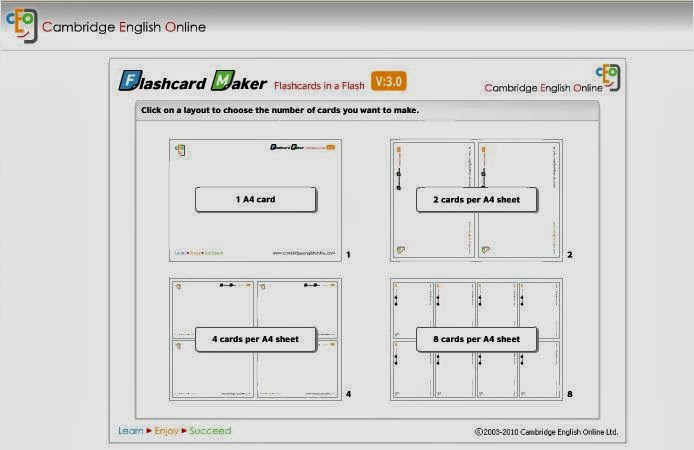Viewport: 694px width, 450px height.
Task: Click the "Succeed" word in the footer
Action: [x=210, y=431]
